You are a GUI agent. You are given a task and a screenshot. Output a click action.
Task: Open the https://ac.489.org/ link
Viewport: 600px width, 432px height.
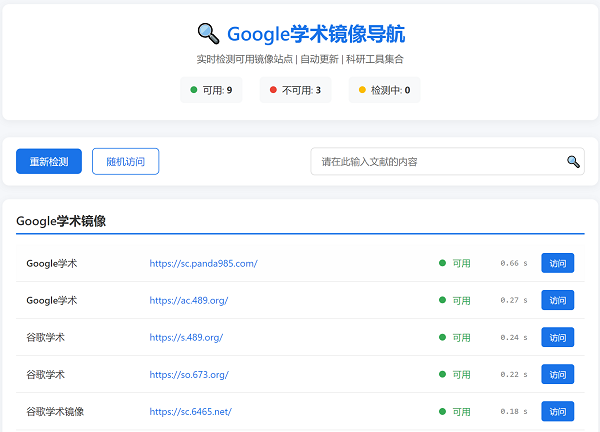189,300
